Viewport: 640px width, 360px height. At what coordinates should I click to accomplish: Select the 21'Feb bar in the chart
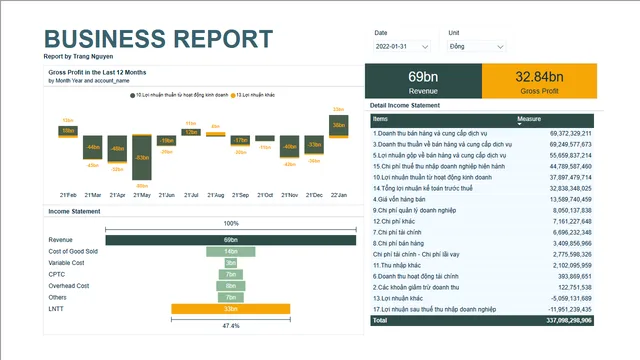tap(68, 131)
